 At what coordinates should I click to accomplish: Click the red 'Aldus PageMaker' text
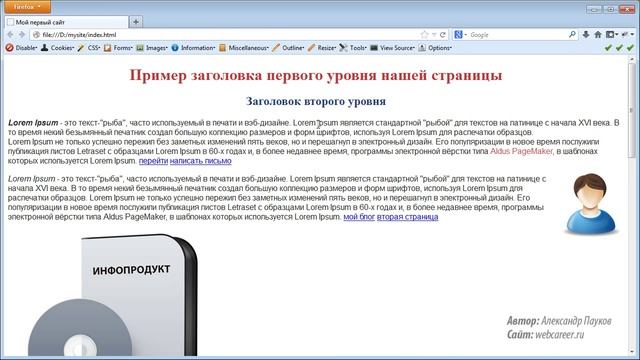pyautogui.click(x=521, y=151)
